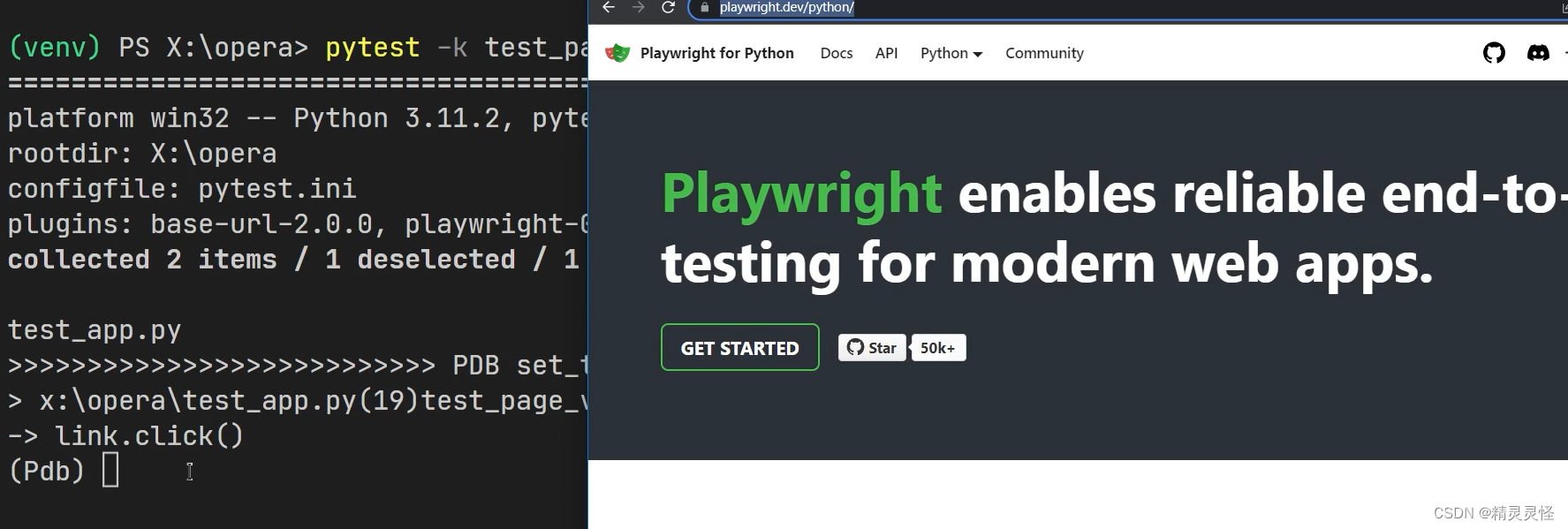Reload the page with the refresh icon
The width and height of the screenshot is (1568, 529).
pos(669,7)
